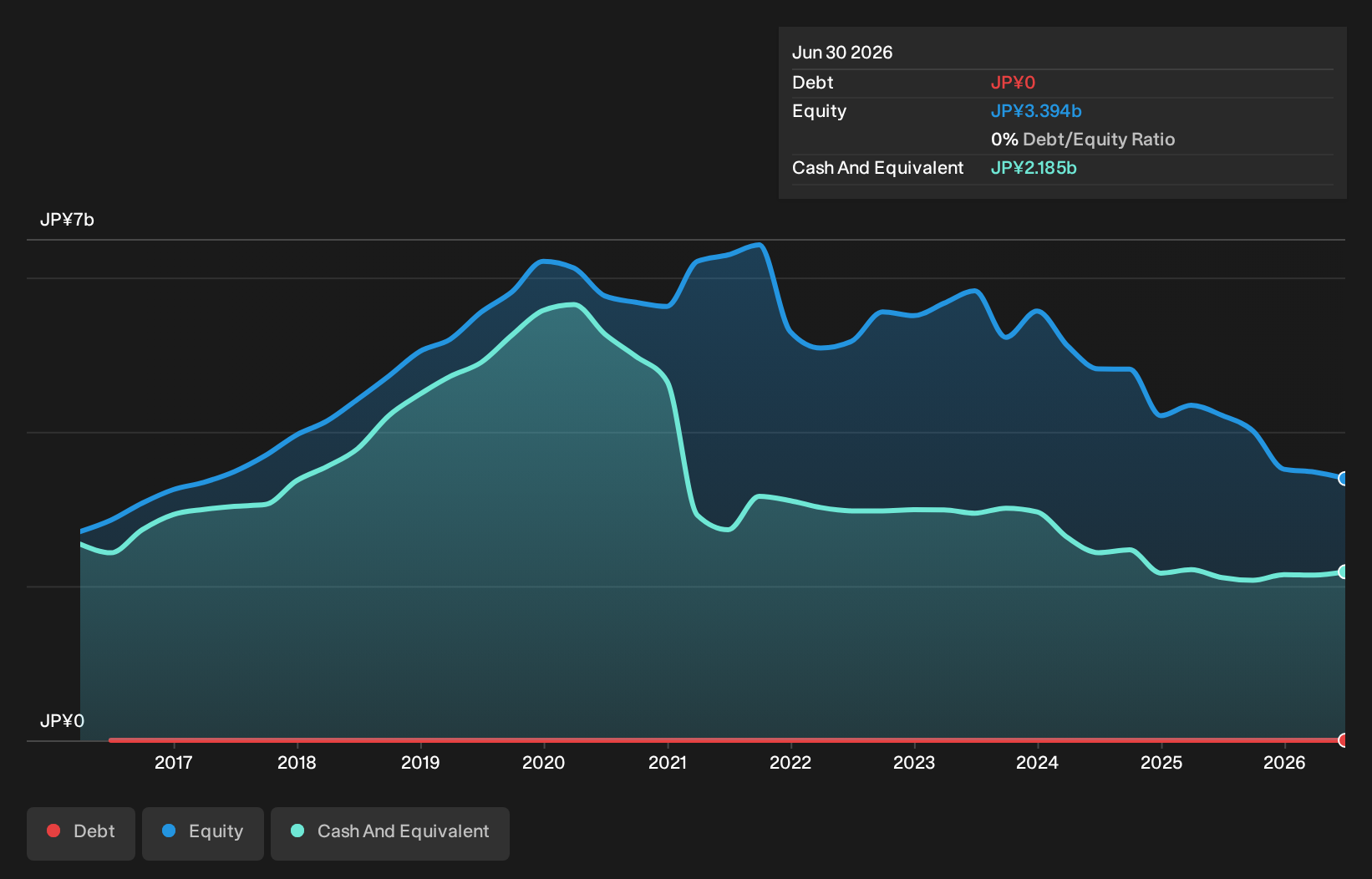Click the 2018 x-axis label
This screenshot has width=1372, height=879.
click(297, 763)
